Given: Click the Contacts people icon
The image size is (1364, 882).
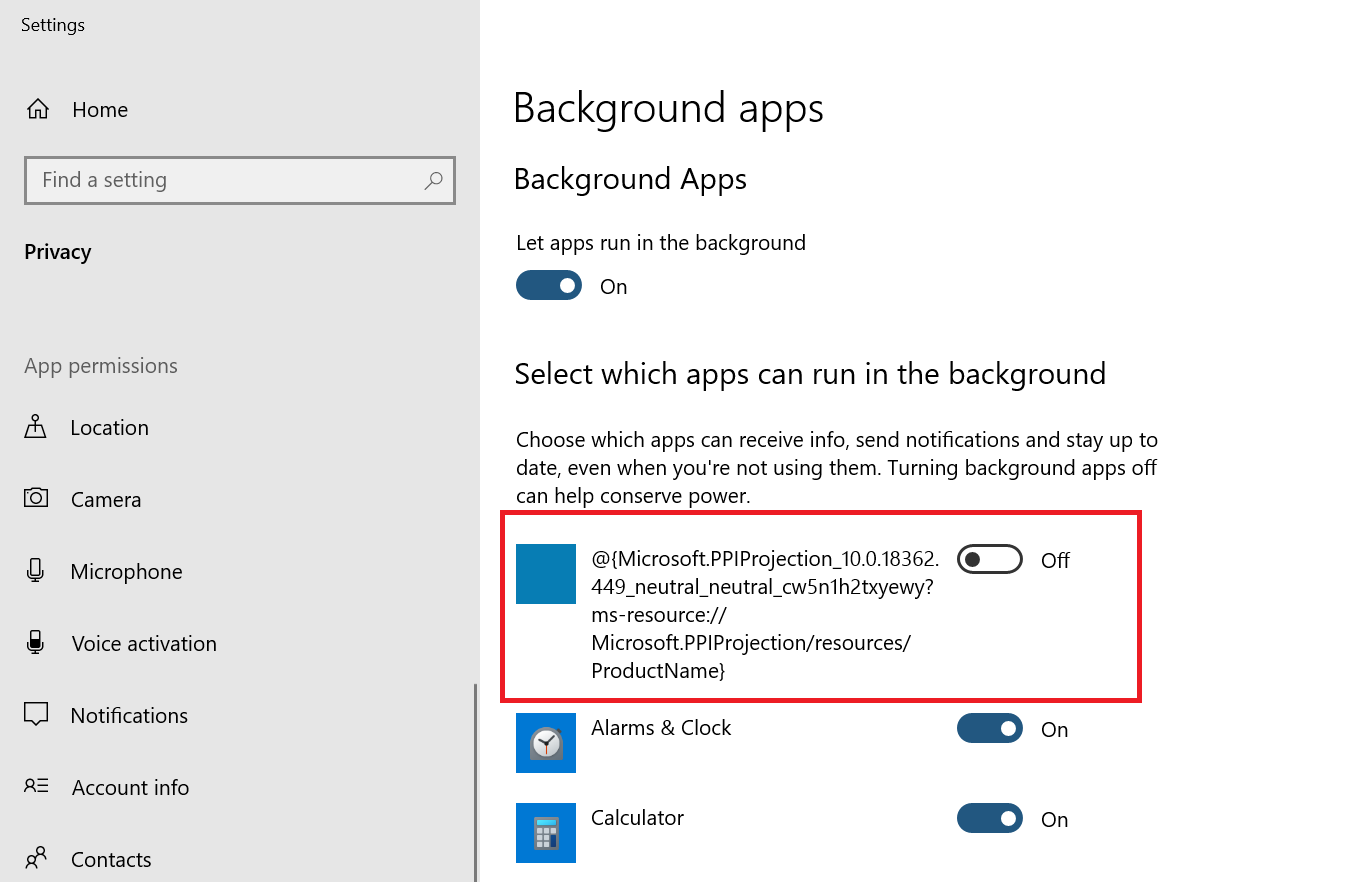Looking at the screenshot, I should (x=36, y=859).
